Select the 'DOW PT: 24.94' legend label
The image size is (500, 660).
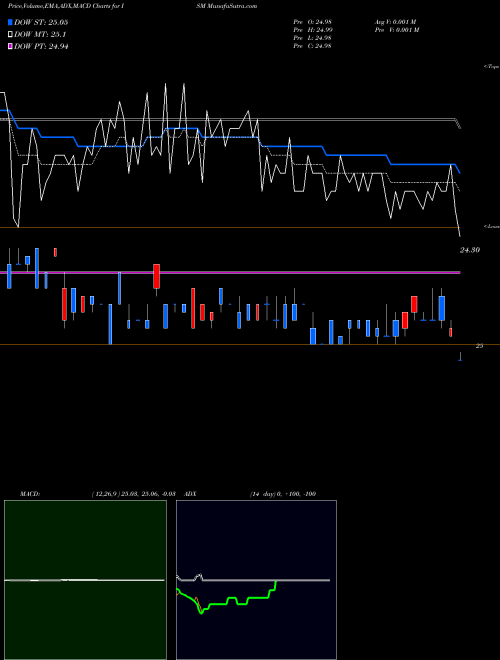[x=41, y=47]
